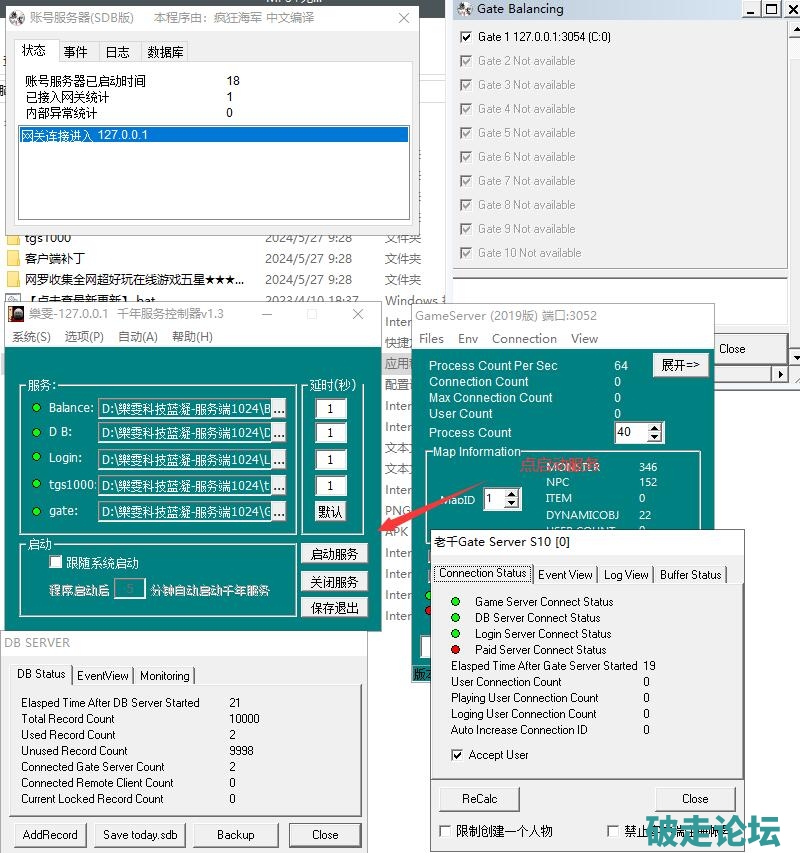The image size is (800, 853).
Task: Click the red Paid Server status indicator
Action: tap(455, 650)
